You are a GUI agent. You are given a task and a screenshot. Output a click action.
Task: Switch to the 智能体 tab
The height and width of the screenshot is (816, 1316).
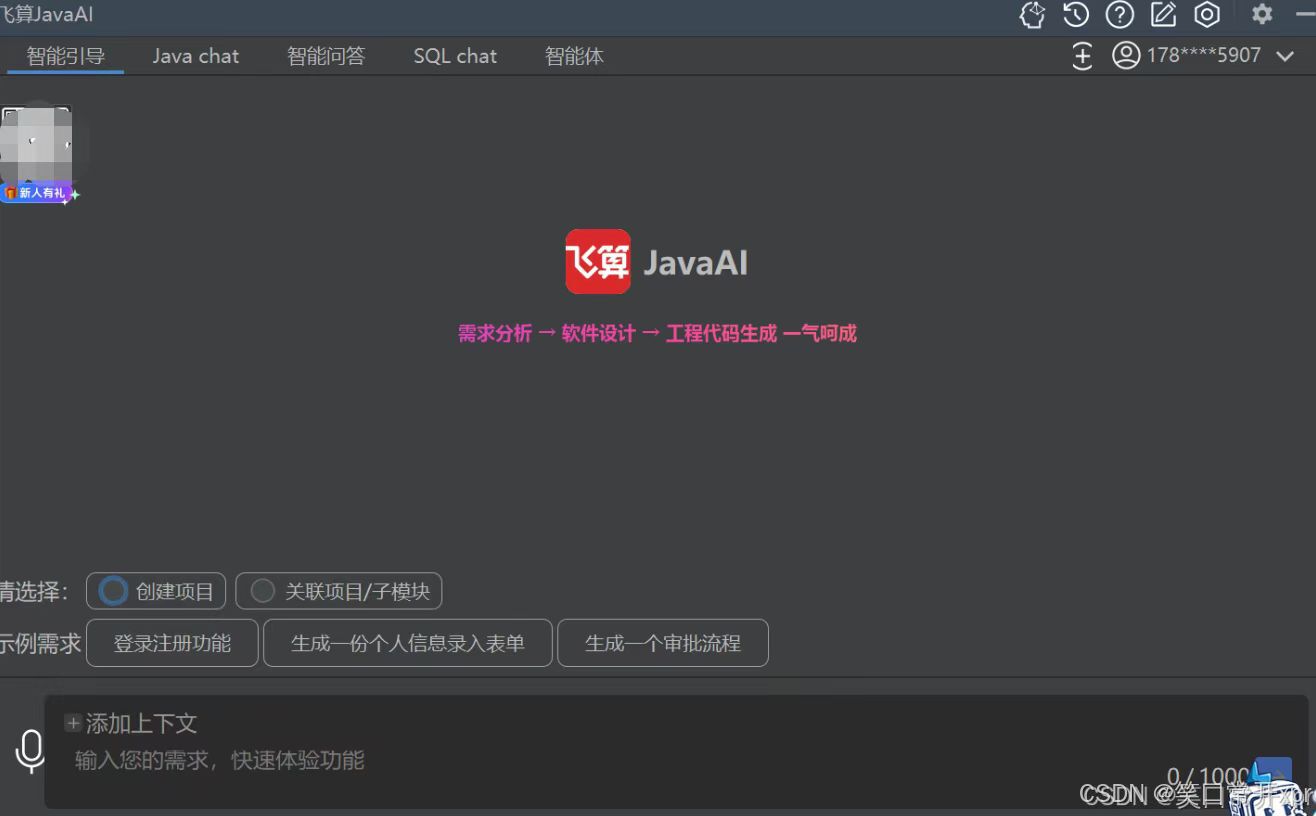[x=574, y=56]
